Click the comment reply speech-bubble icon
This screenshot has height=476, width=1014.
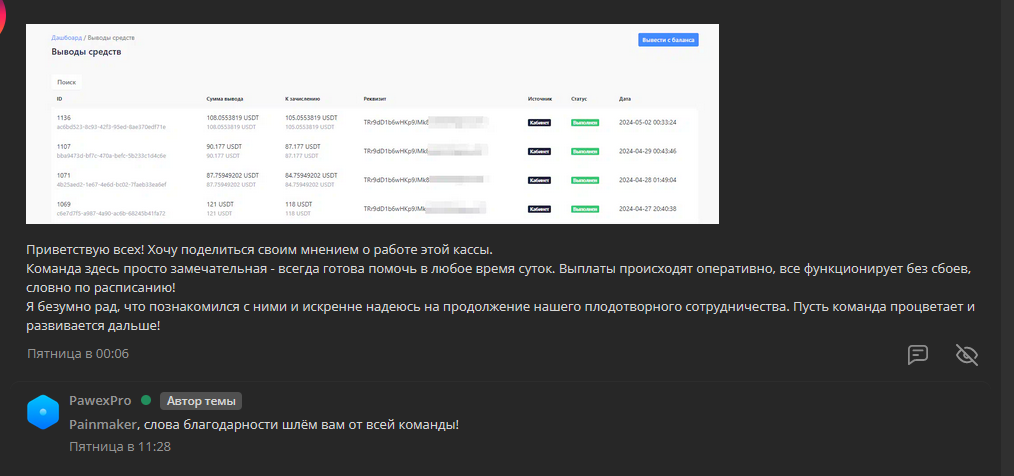(918, 354)
